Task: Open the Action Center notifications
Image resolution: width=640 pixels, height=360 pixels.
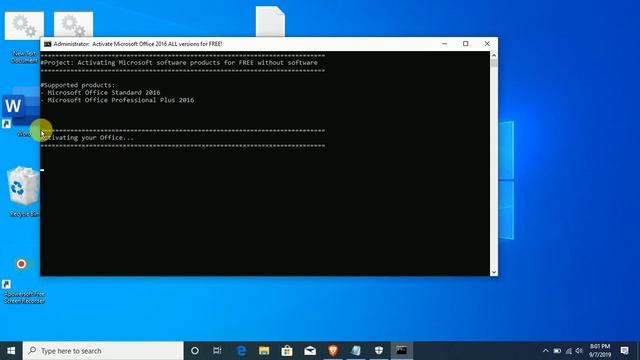Action: 624,351
